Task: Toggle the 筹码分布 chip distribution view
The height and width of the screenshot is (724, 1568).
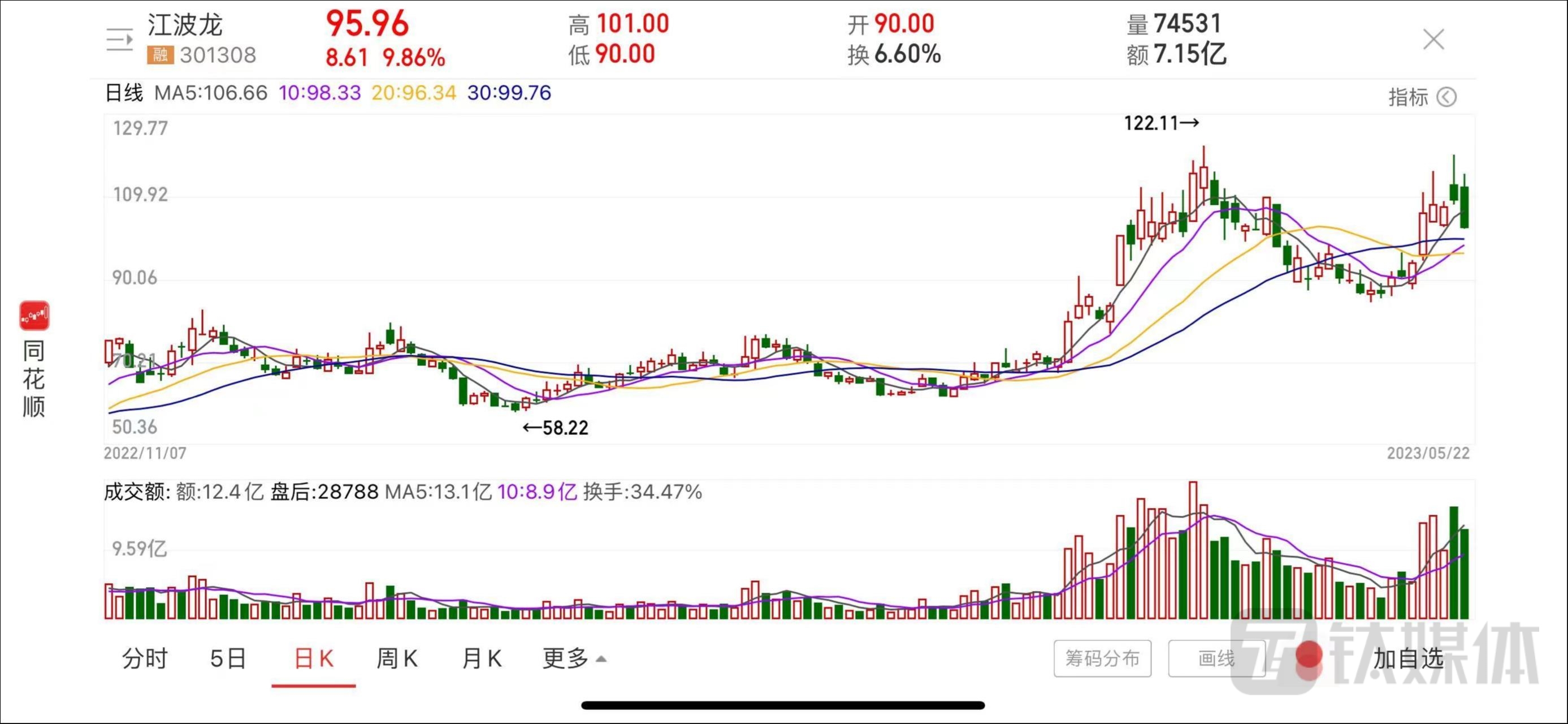Action: click(x=1102, y=658)
